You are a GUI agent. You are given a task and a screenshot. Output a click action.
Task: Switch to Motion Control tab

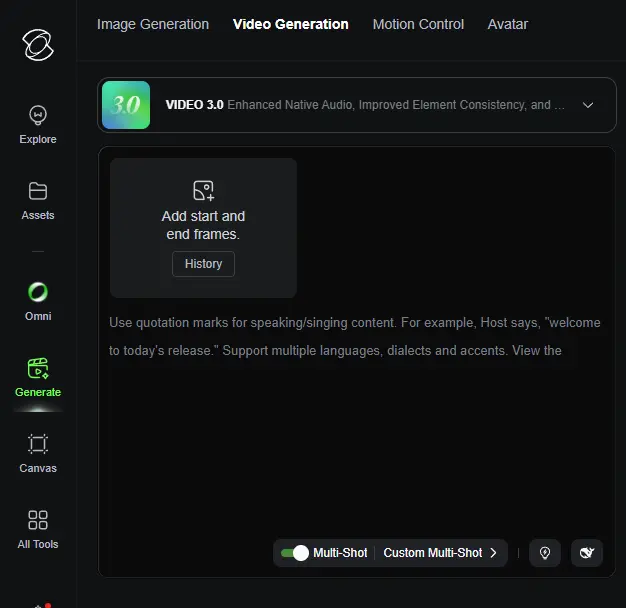(418, 24)
